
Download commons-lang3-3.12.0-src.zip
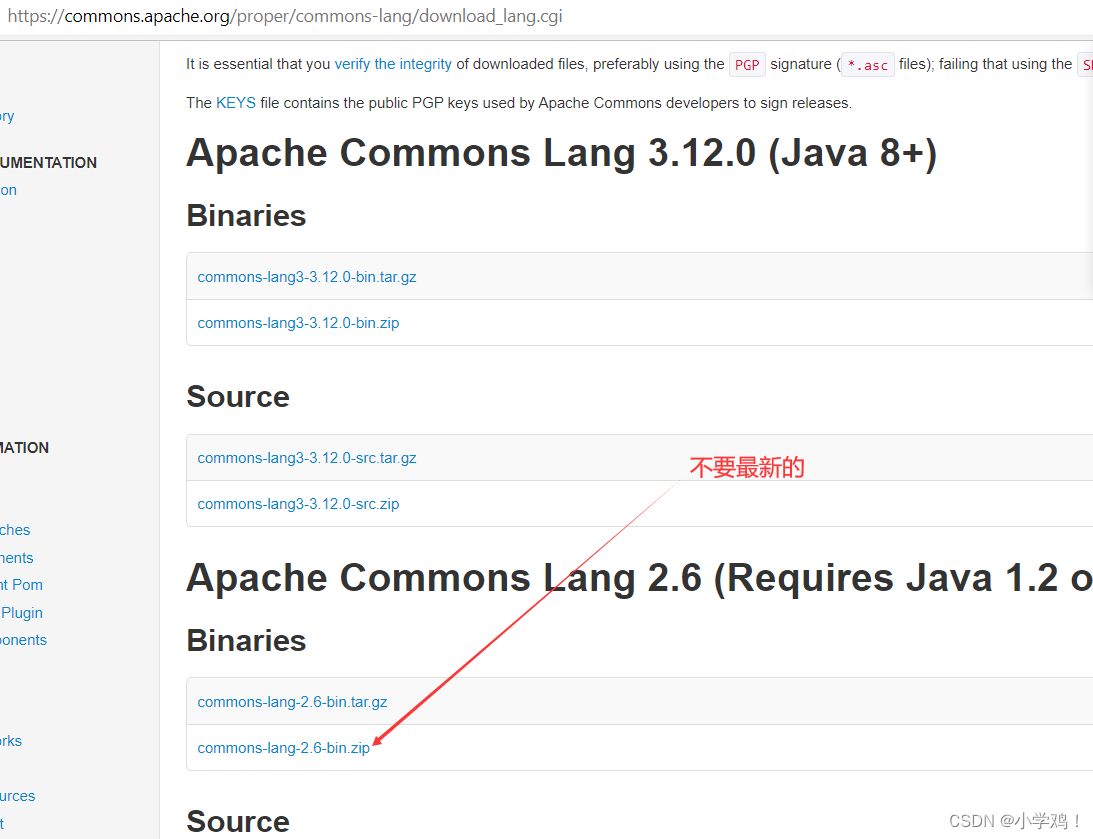298,504
